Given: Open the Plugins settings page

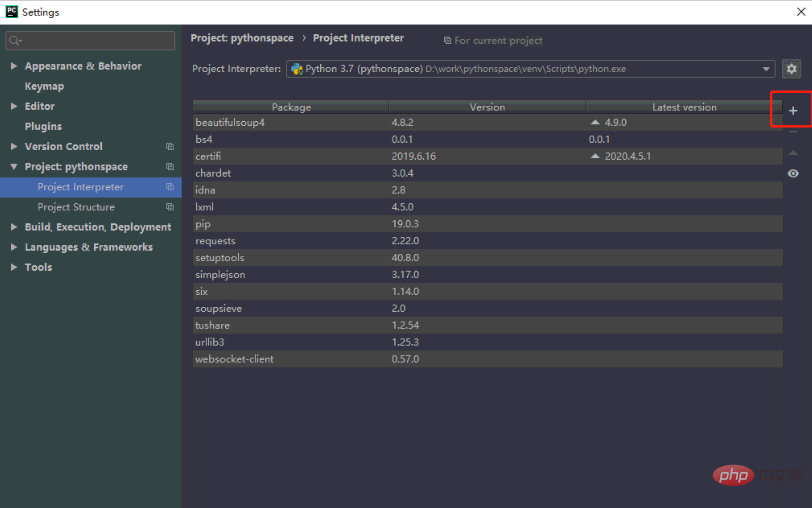Looking at the screenshot, I should coord(43,126).
